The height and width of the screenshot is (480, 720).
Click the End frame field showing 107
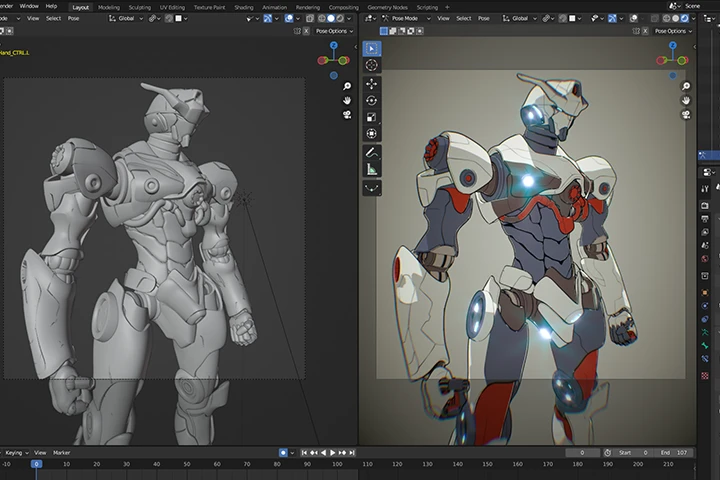click(674, 453)
